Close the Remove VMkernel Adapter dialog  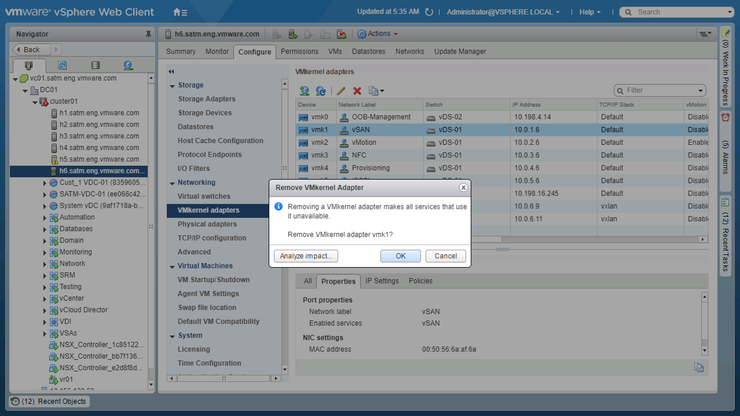[x=463, y=187]
